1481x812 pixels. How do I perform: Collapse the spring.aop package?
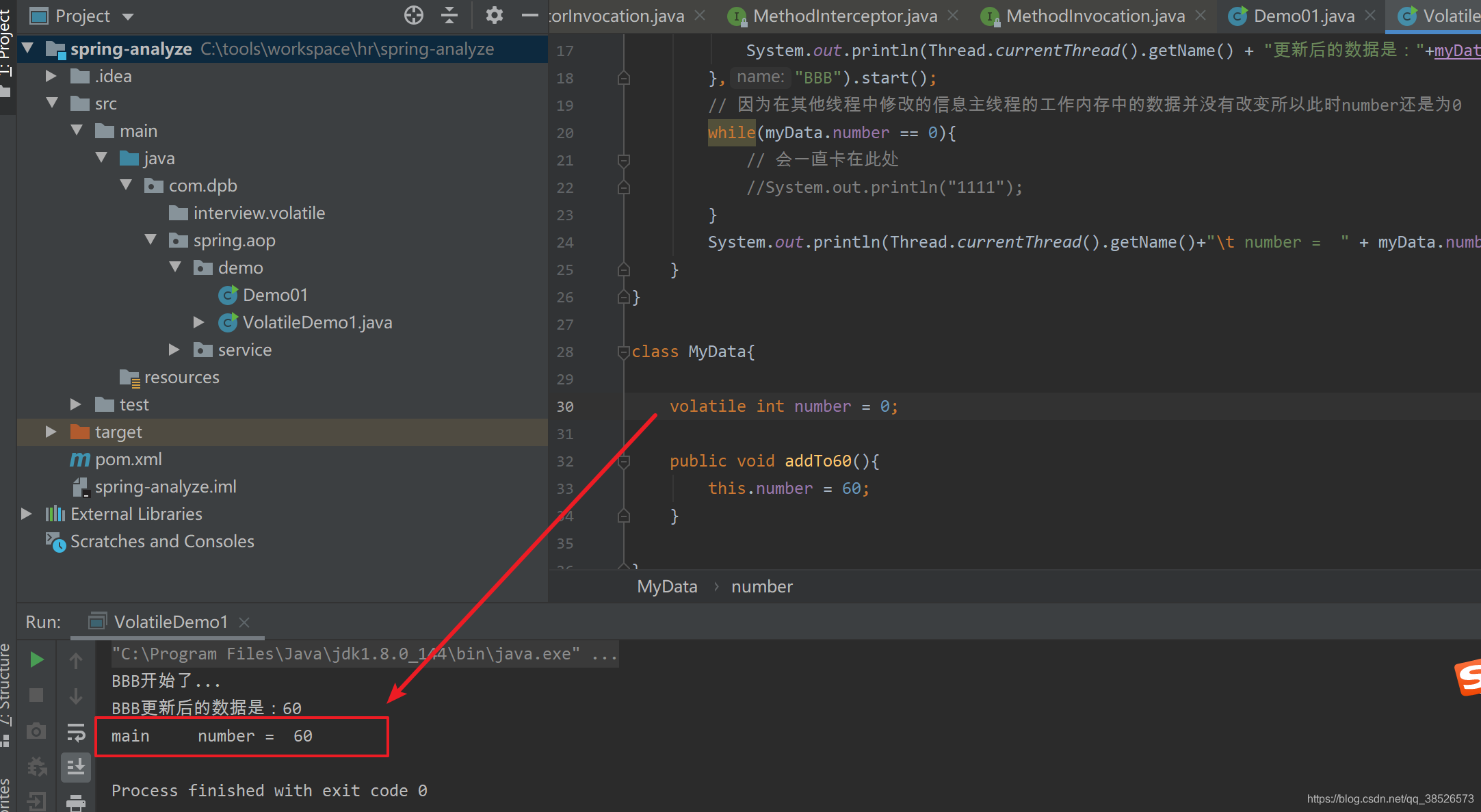[x=150, y=240]
